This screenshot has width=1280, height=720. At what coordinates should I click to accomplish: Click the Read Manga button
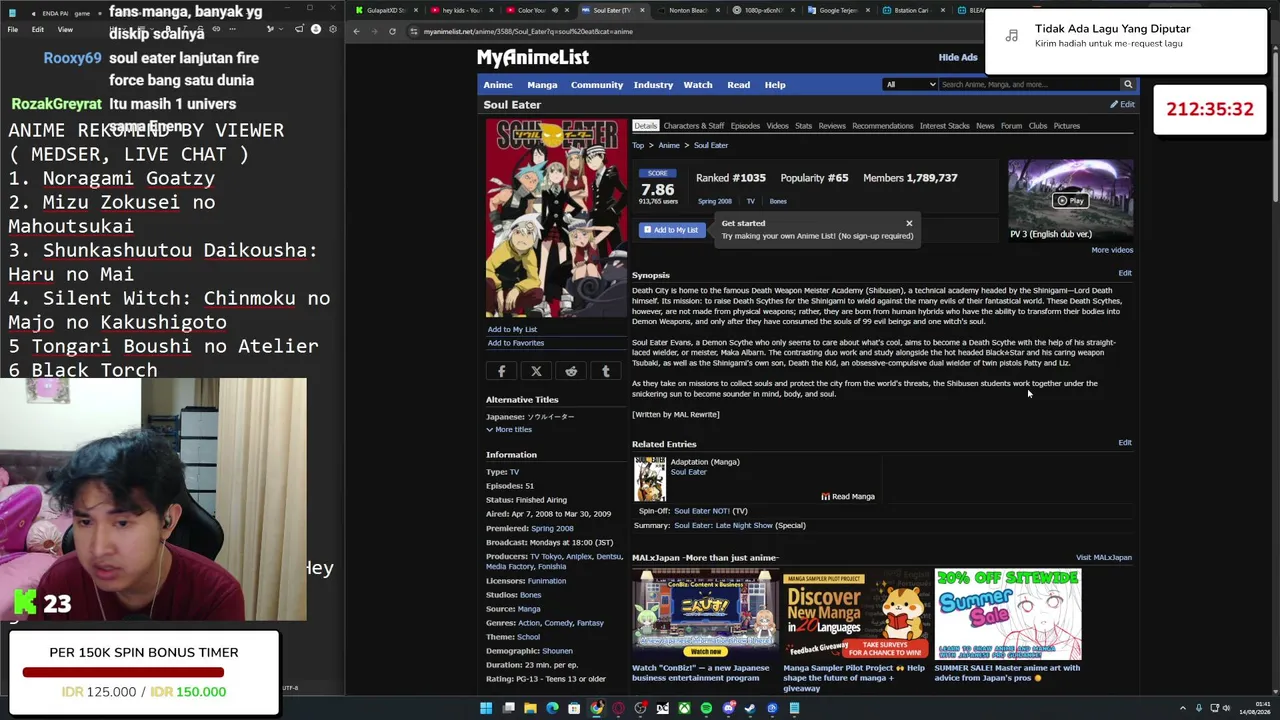point(848,496)
